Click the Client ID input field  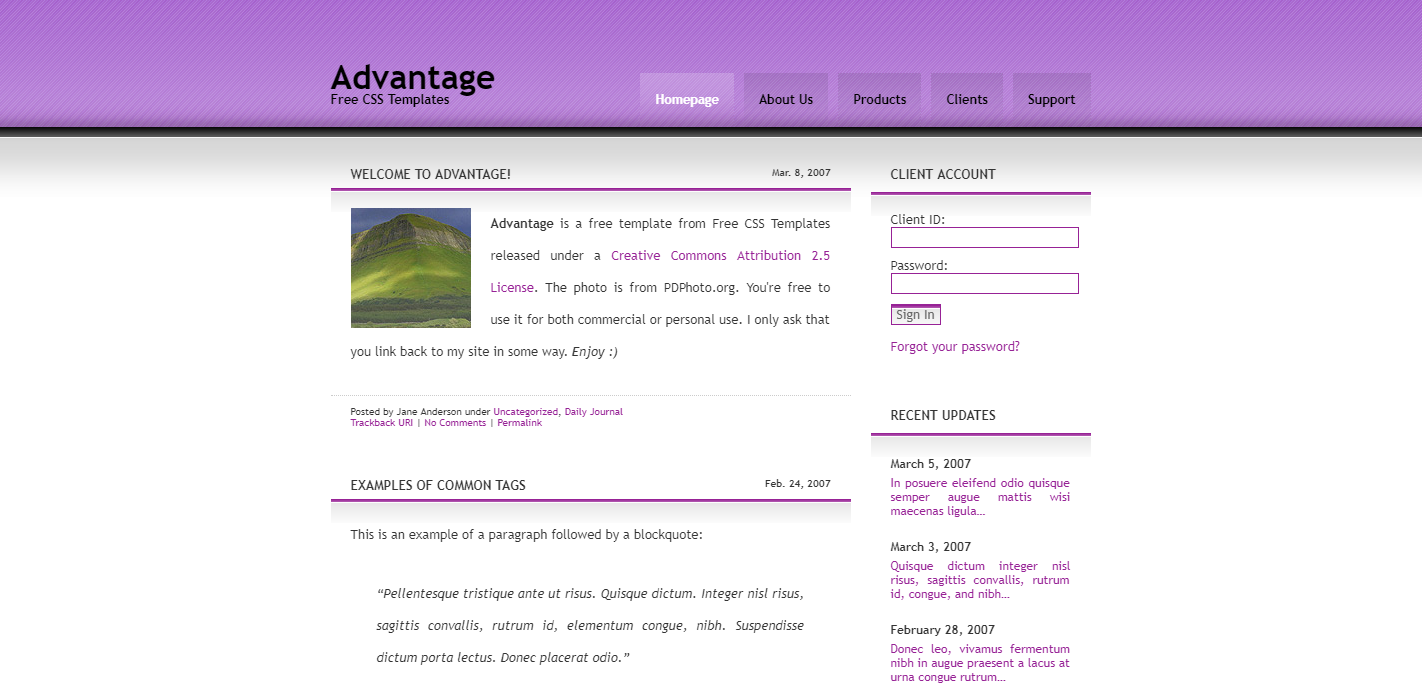click(984, 238)
